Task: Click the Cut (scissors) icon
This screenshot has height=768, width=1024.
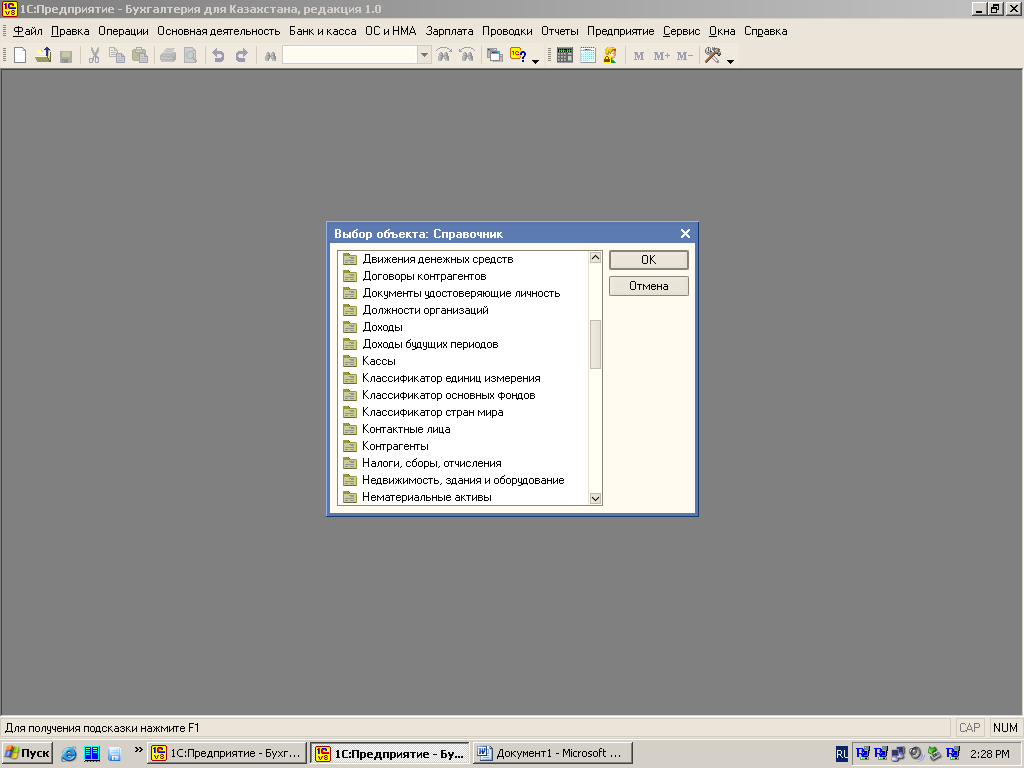Action: 94,56
